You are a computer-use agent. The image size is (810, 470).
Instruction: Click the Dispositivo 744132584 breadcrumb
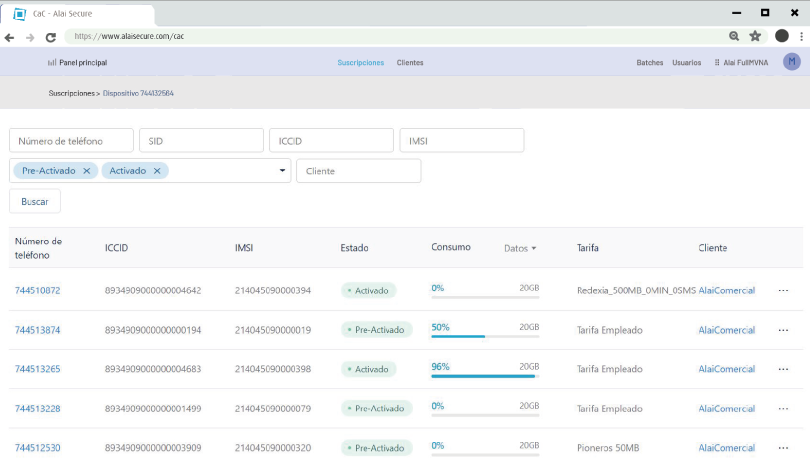pos(138,93)
